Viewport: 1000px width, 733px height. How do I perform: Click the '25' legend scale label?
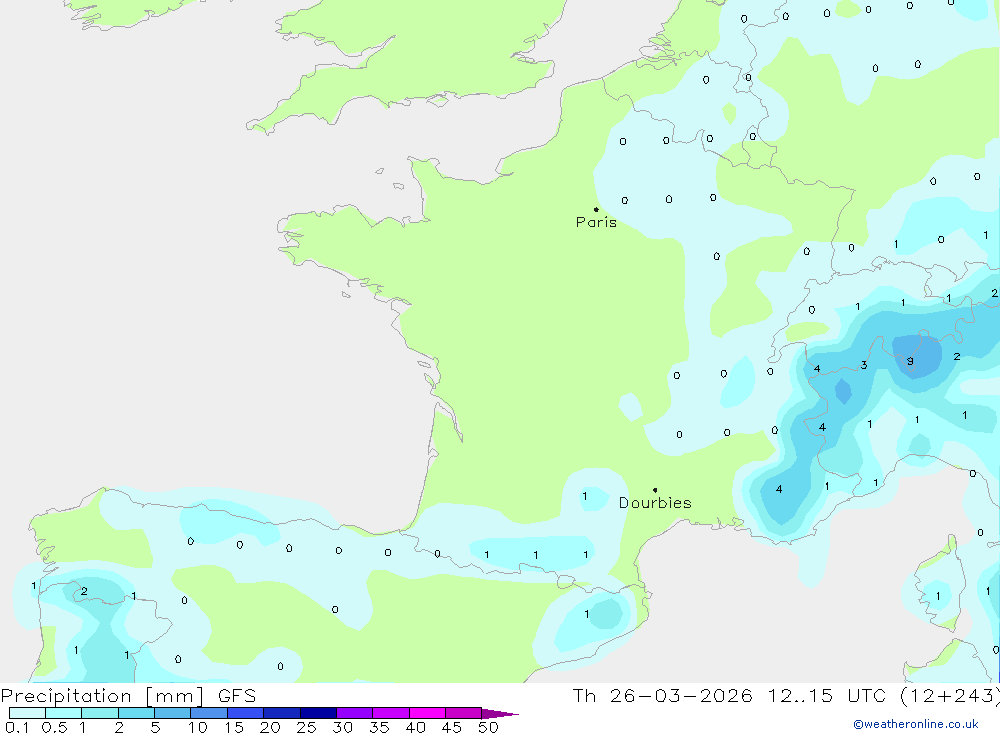[x=306, y=727]
